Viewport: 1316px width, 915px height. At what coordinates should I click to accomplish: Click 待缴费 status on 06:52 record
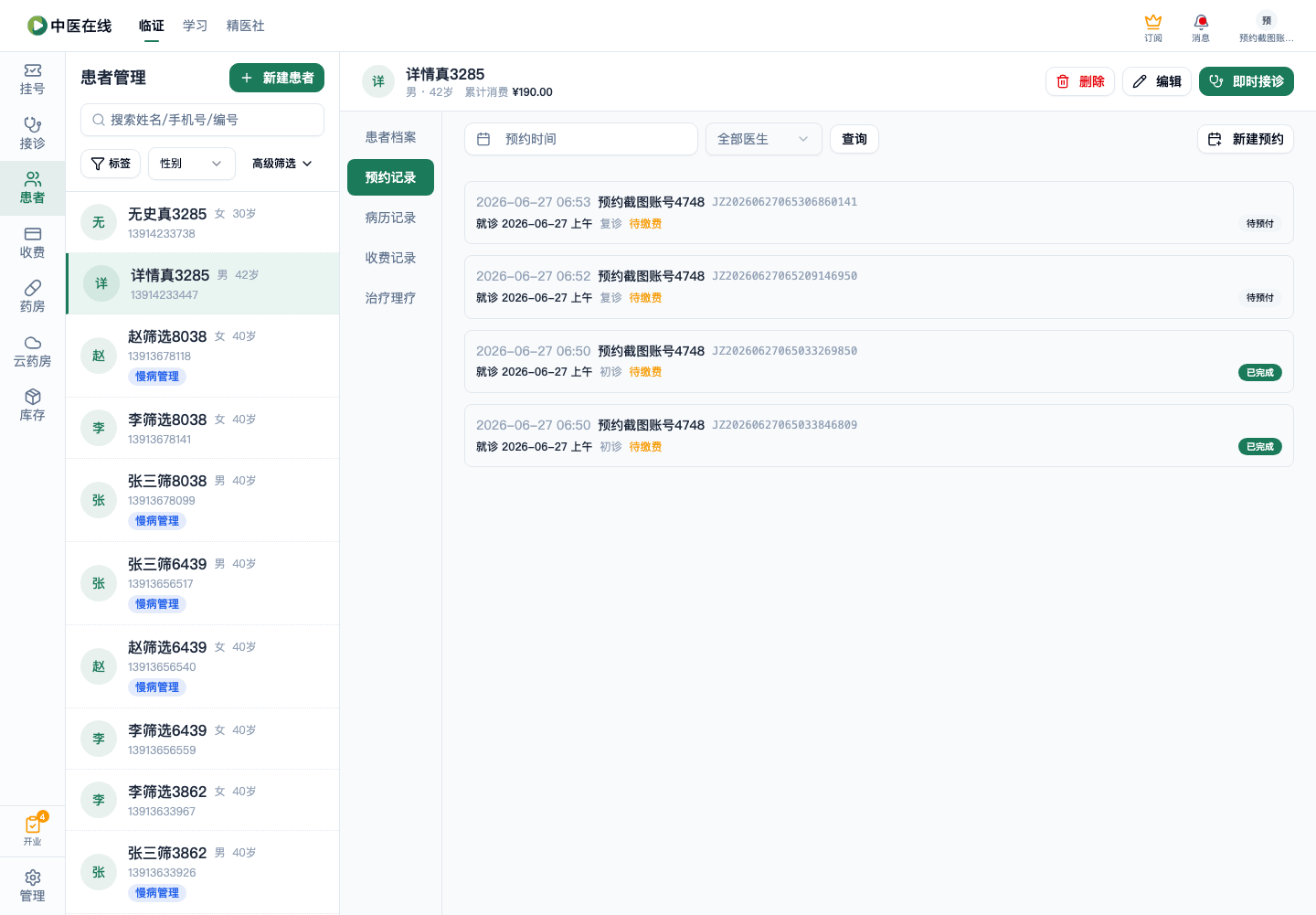(645, 298)
